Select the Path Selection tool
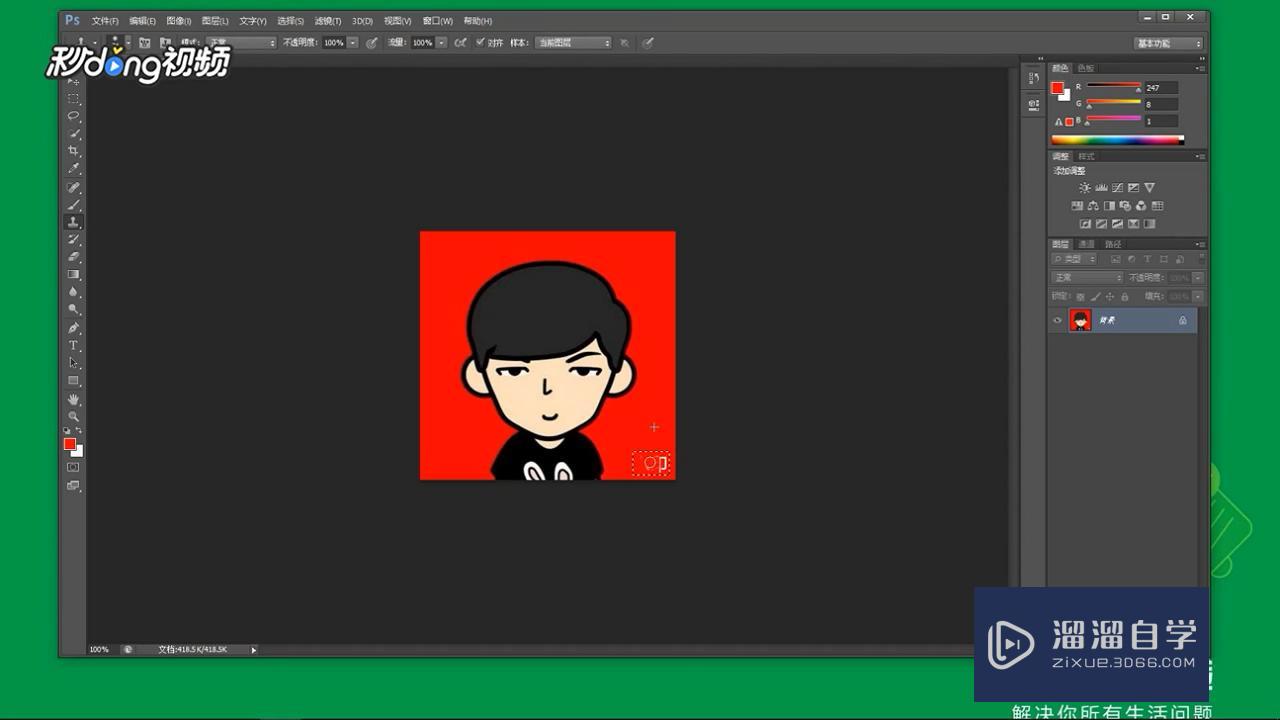 [73, 363]
